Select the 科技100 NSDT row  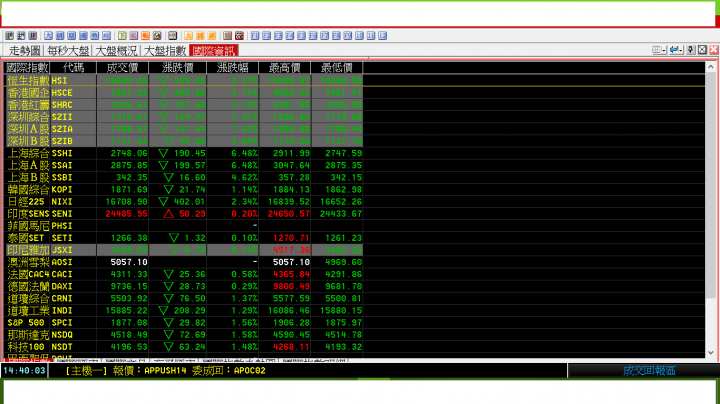[x=184, y=347]
